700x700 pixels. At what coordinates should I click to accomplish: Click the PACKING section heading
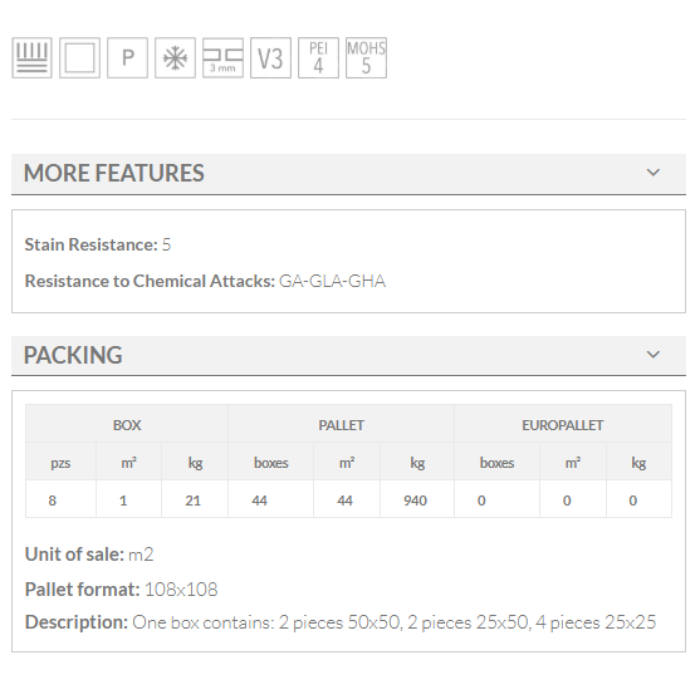pos(73,355)
